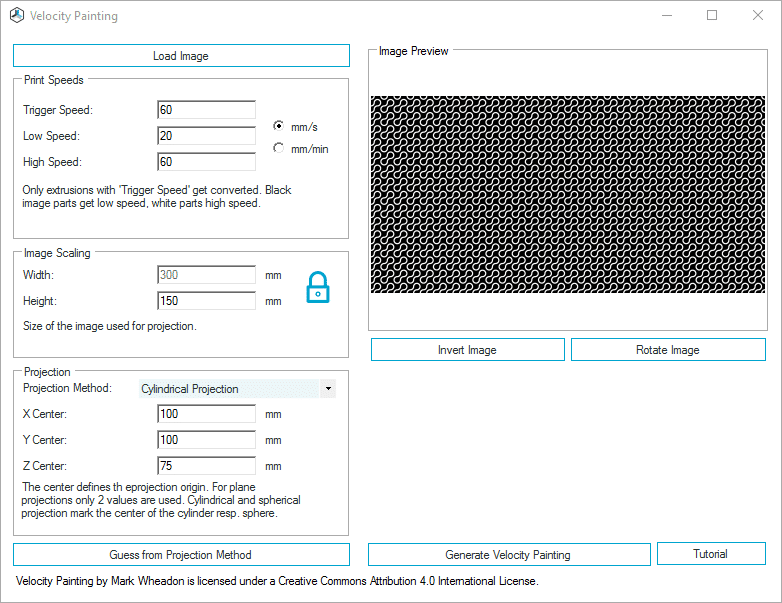This screenshot has width=782, height=603.
Task: Click the Velocity Painting app icon
Action: [x=16, y=15]
